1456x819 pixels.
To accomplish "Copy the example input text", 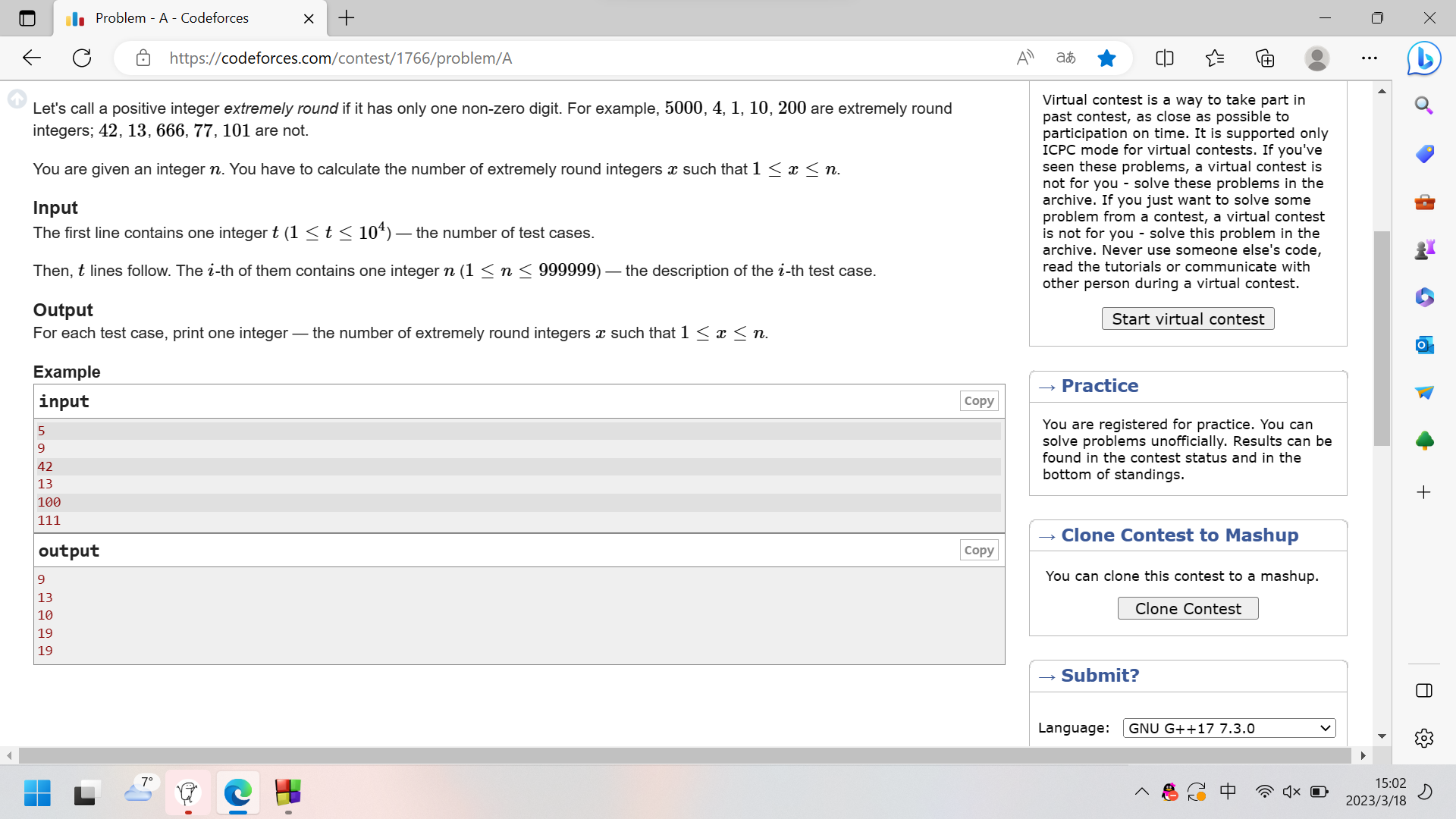I will (x=978, y=401).
